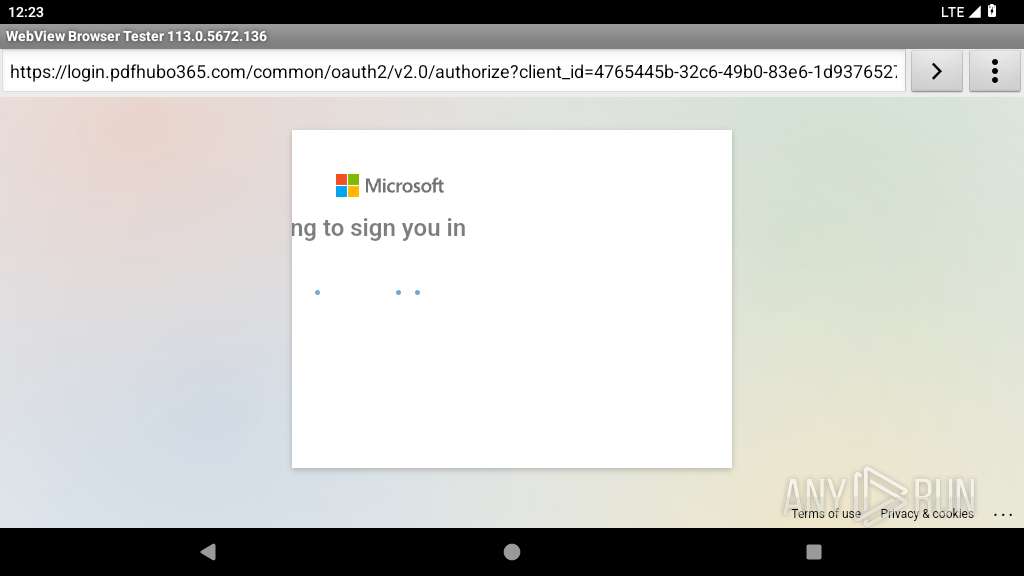Tap the Go arrow button beside the URL bar
1024x576 pixels.
point(936,71)
